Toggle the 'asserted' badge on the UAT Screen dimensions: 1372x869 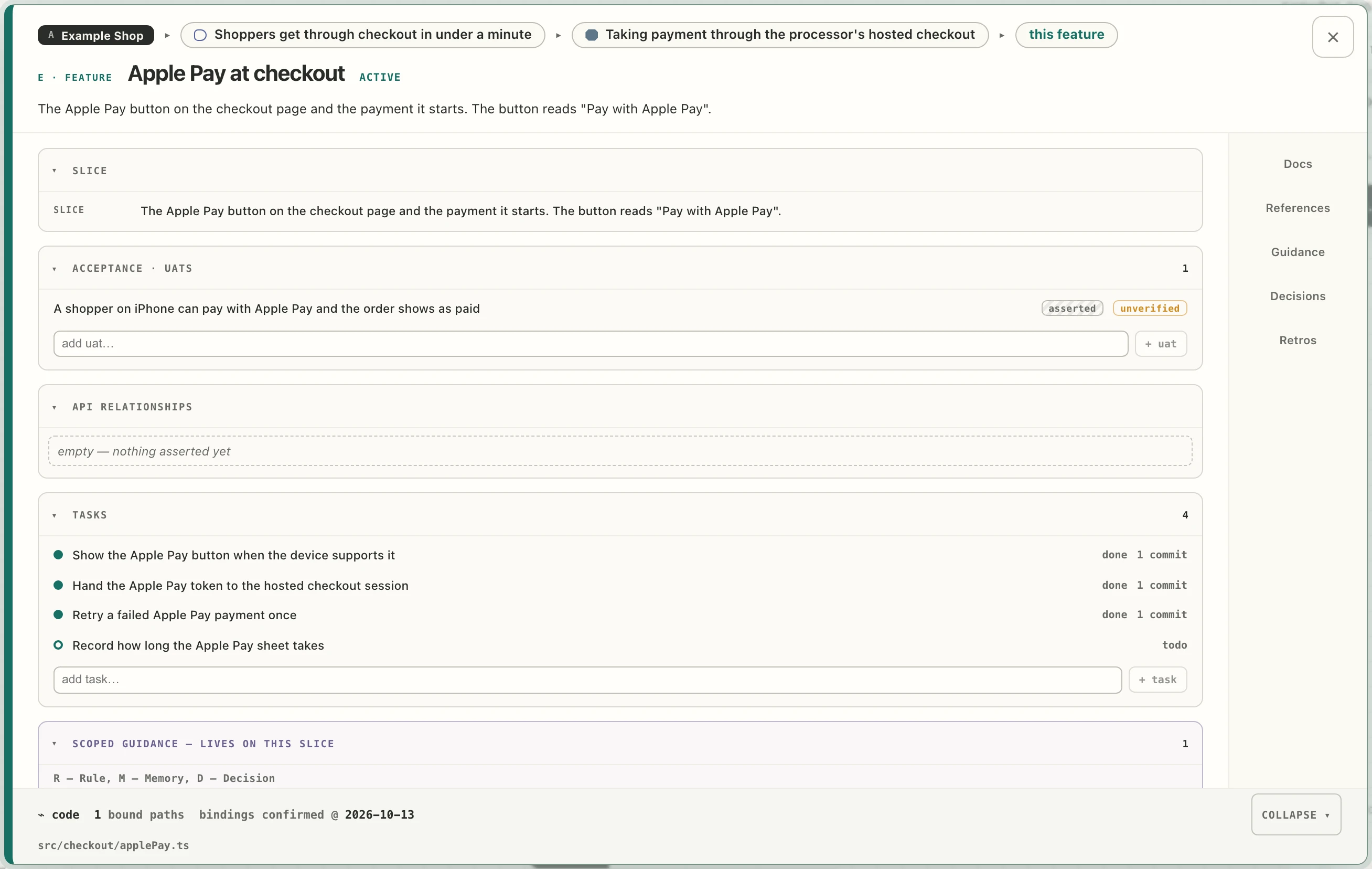pyautogui.click(x=1071, y=309)
